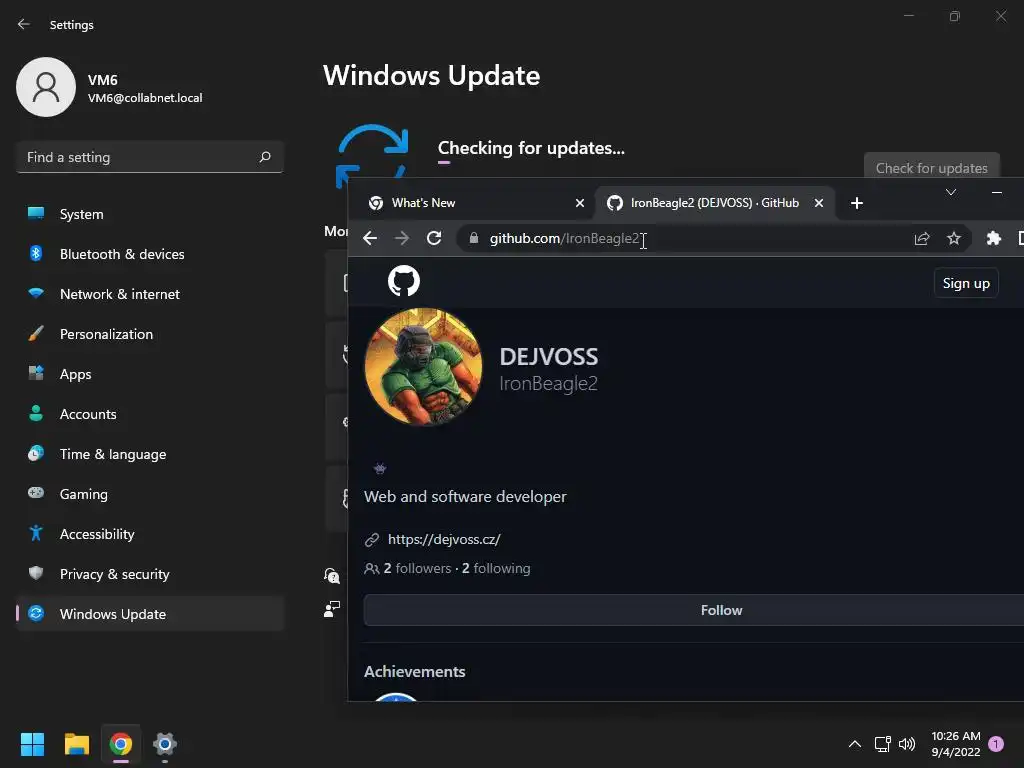Click the search magnifier in Find a setting
Viewport: 1024px width, 768px height.
(x=264, y=157)
